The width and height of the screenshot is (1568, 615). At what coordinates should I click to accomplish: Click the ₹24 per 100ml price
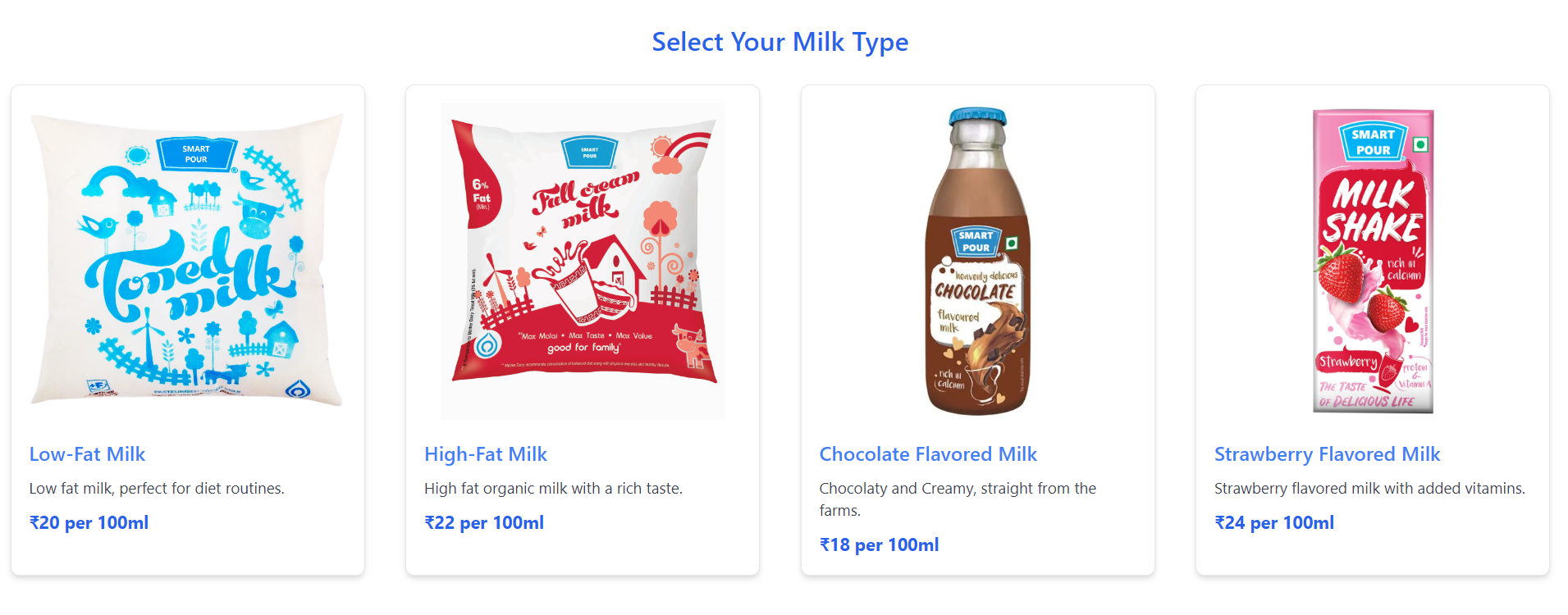coord(1274,523)
